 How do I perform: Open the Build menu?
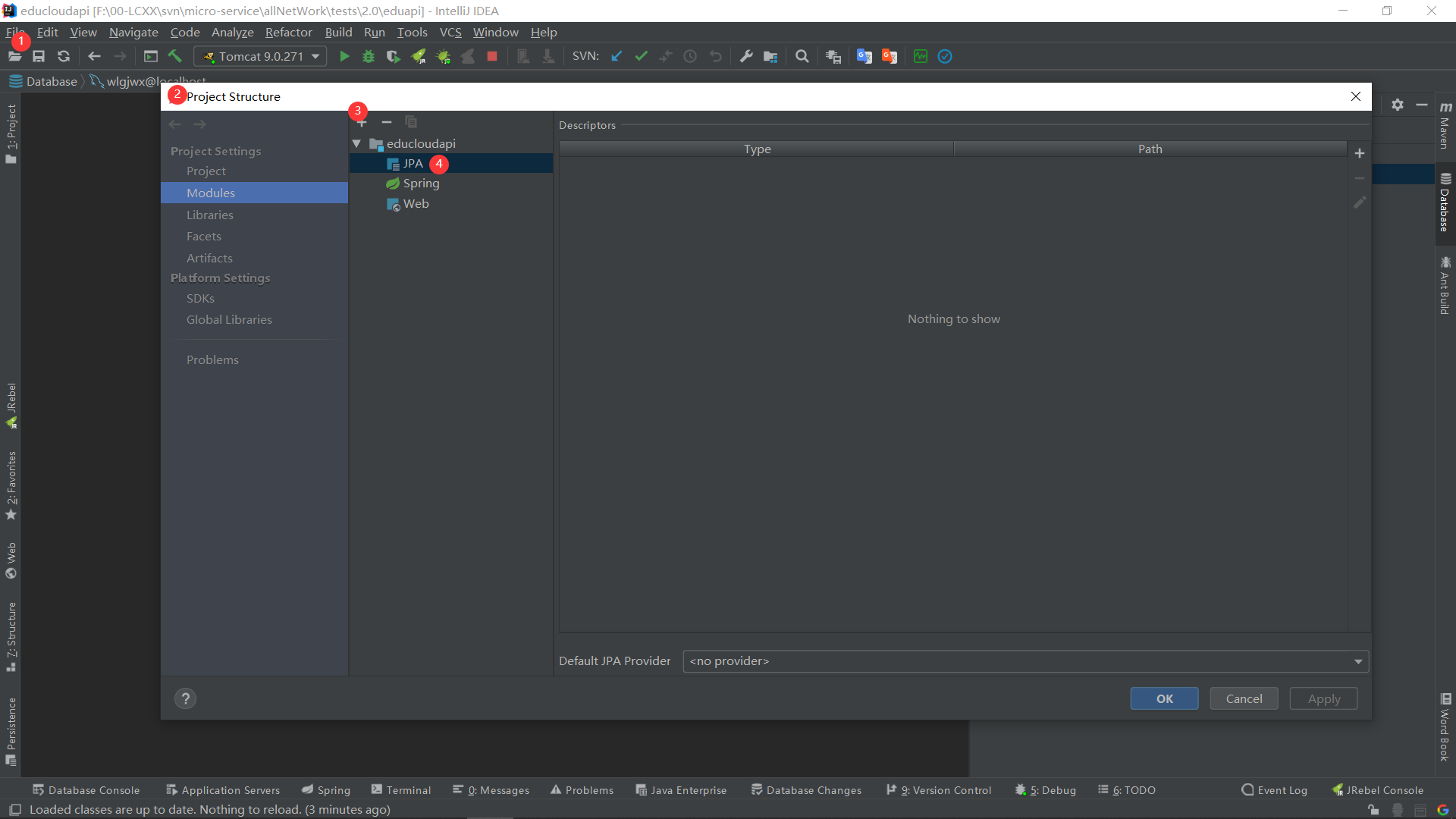tap(338, 32)
